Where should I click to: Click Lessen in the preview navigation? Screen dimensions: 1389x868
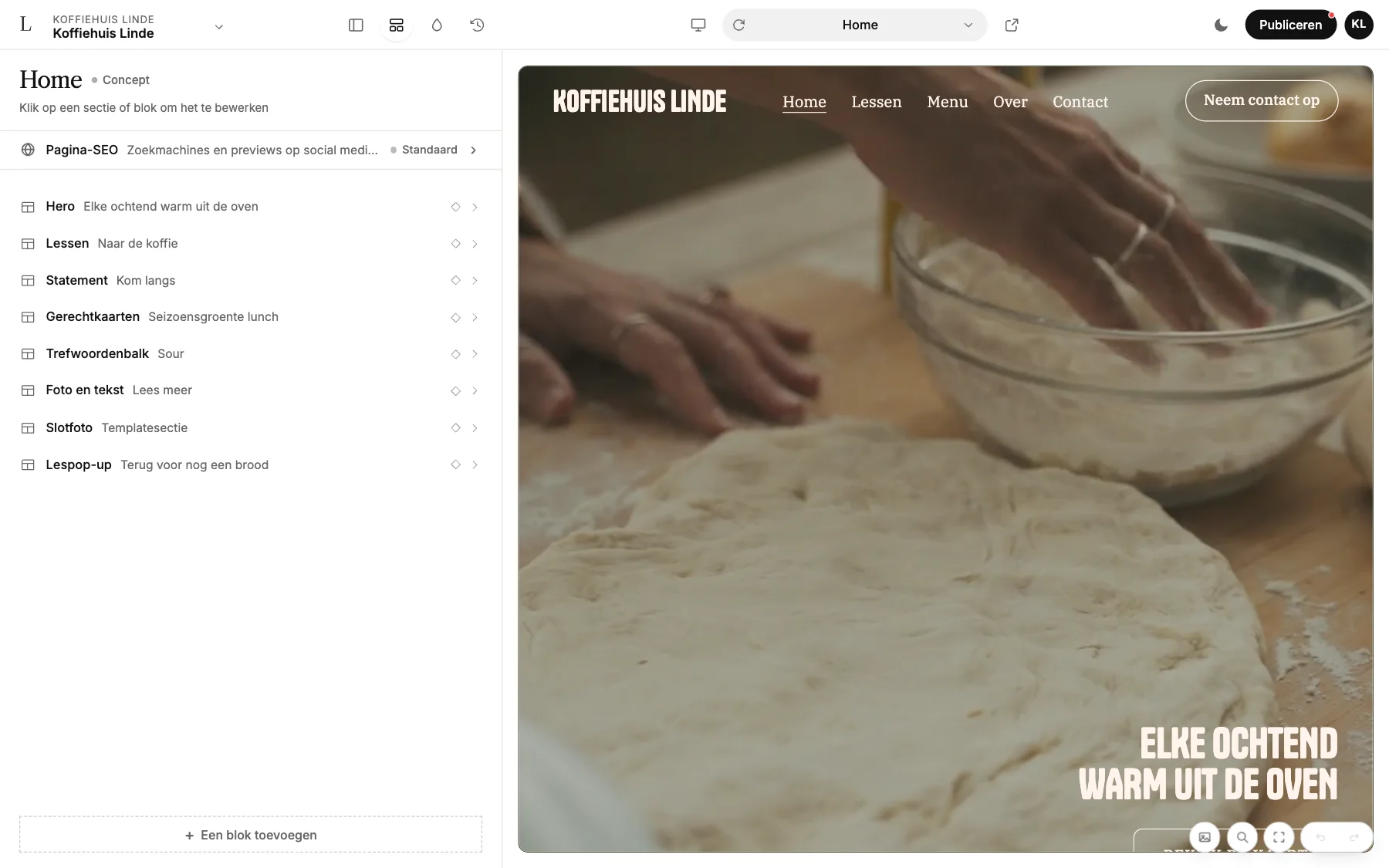876,102
